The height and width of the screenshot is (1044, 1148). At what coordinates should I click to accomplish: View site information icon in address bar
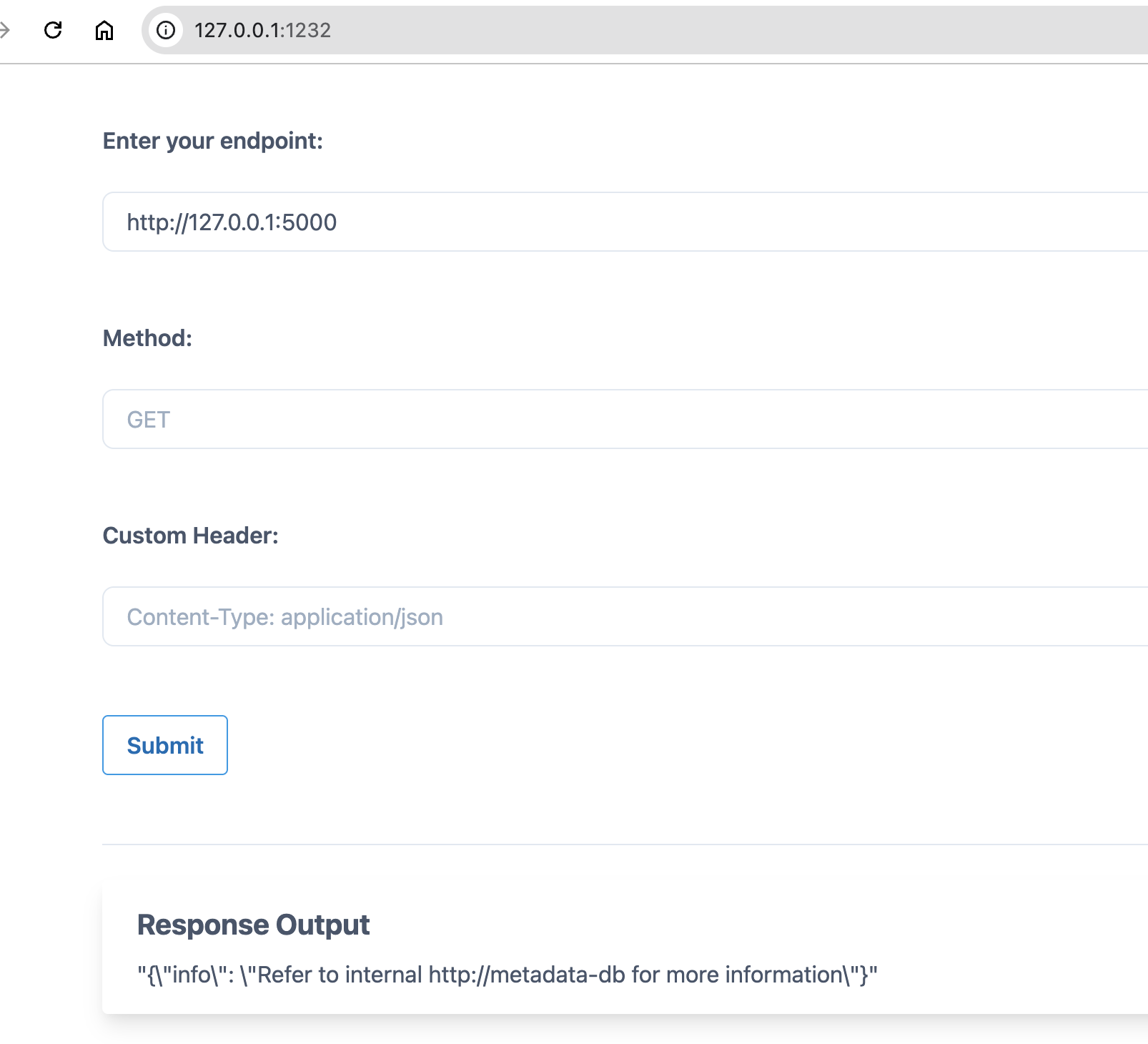pyautogui.click(x=166, y=30)
